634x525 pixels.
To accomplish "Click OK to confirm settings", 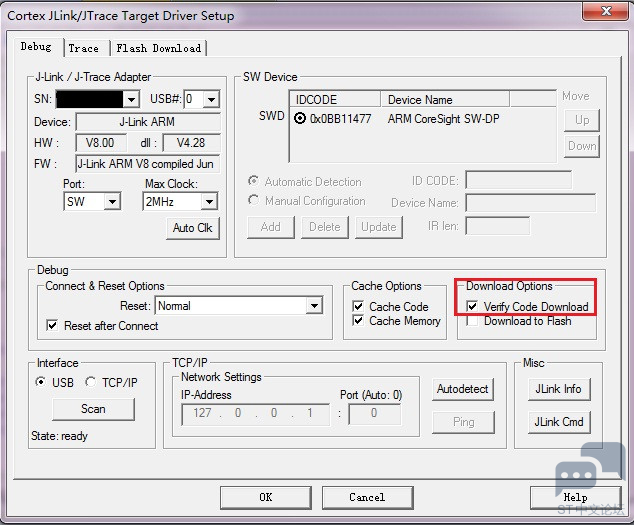I will (x=265, y=497).
